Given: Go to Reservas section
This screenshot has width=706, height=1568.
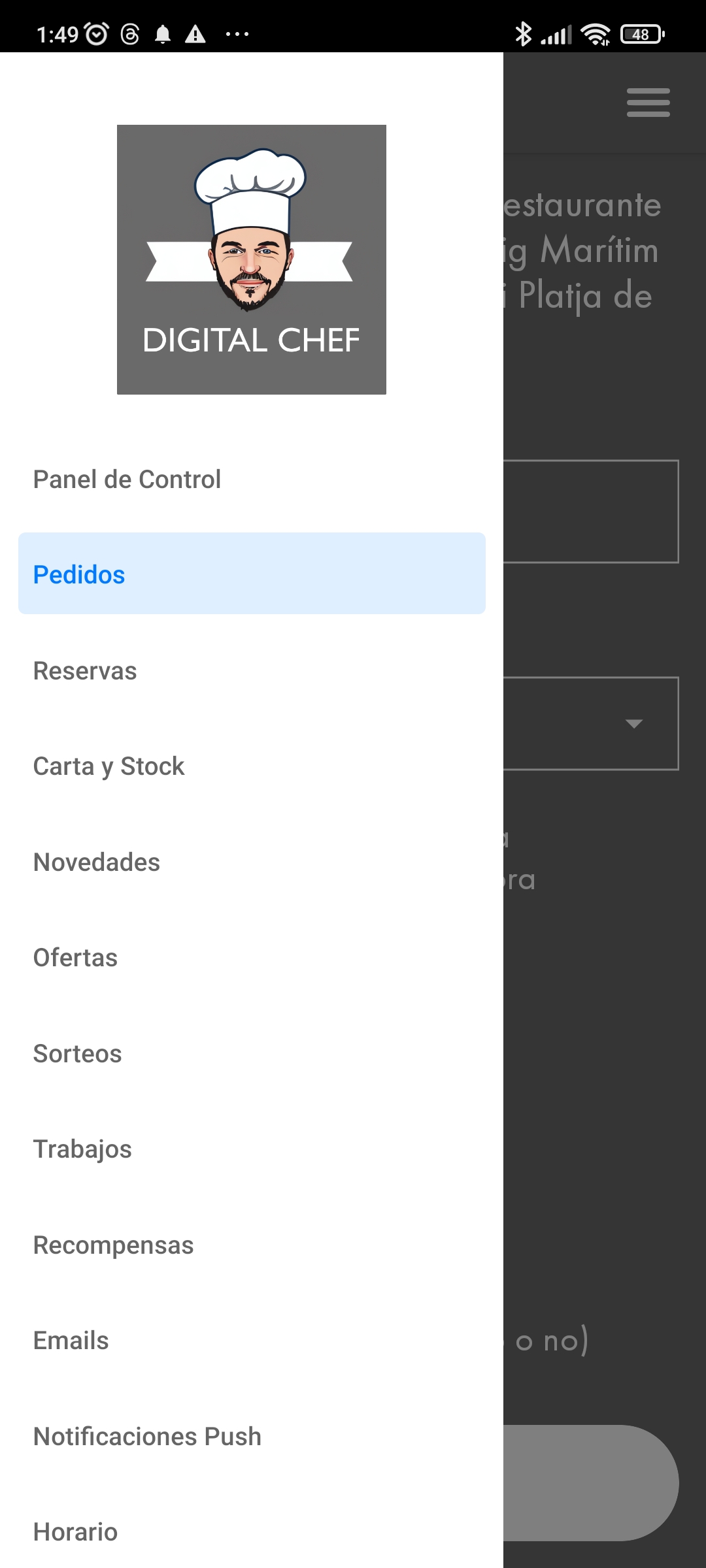Looking at the screenshot, I should (85, 671).
